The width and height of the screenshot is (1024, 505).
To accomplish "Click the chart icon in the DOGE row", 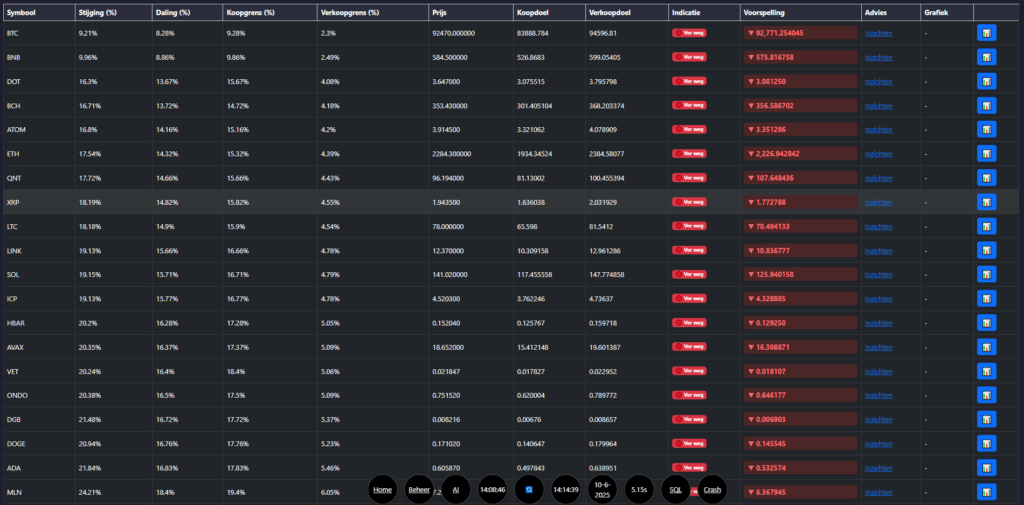I will [x=986, y=443].
